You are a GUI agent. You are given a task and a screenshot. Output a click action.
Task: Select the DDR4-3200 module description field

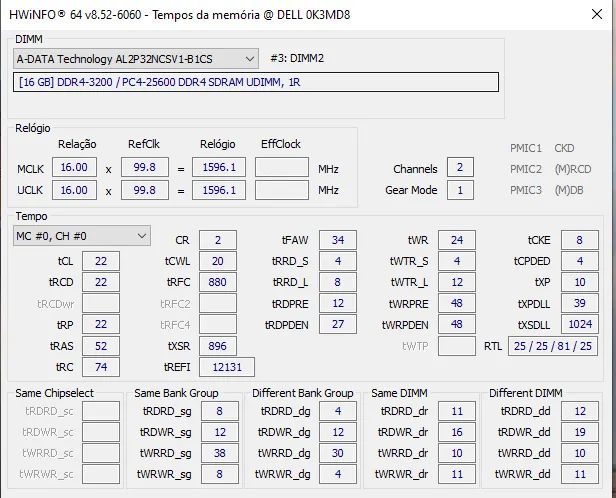[256, 82]
